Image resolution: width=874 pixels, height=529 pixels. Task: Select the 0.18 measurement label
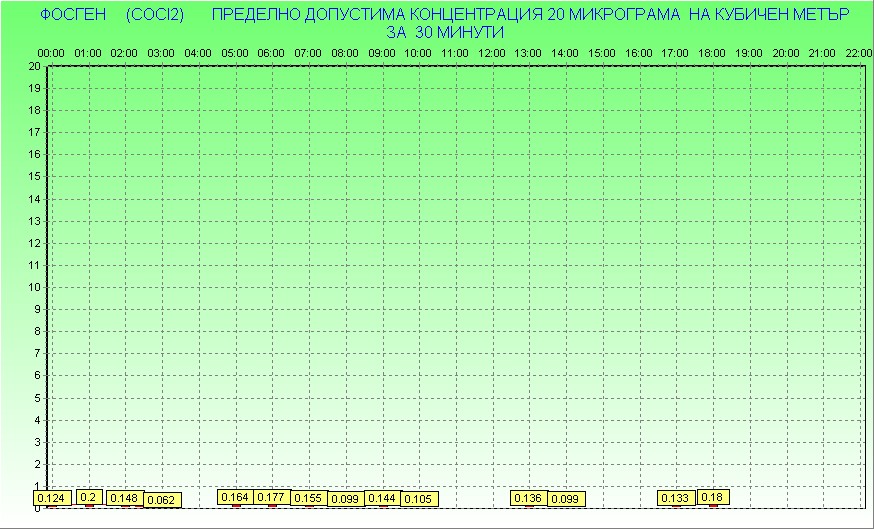pyautogui.click(x=712, y=497)
